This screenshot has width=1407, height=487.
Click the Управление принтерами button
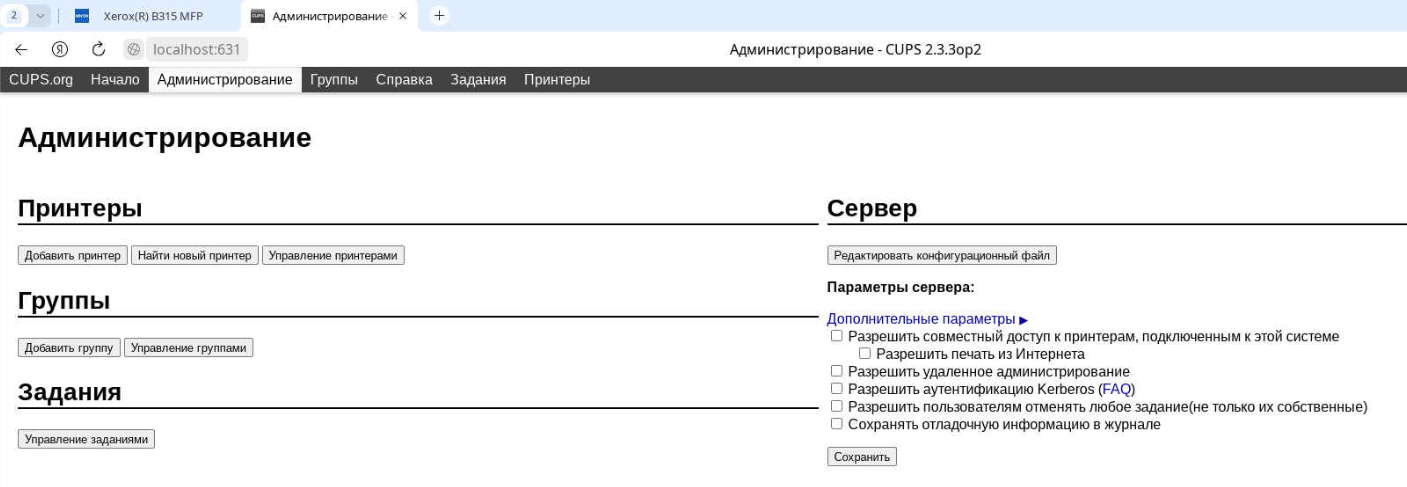pyautogui.click(x=333, y=255)
